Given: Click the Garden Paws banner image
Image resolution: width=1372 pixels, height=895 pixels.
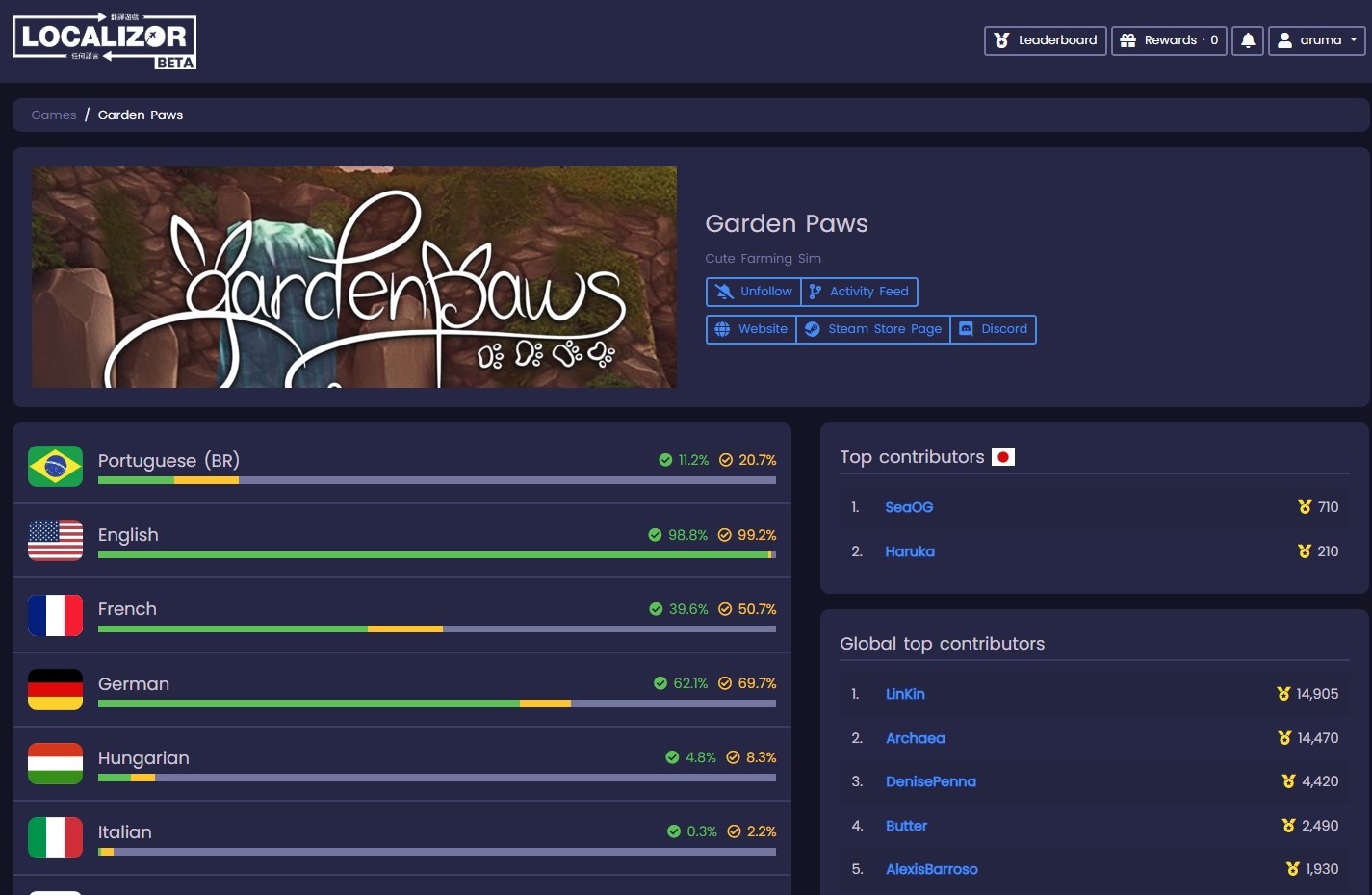Looking at the screenshot, I should pos(354,277).
